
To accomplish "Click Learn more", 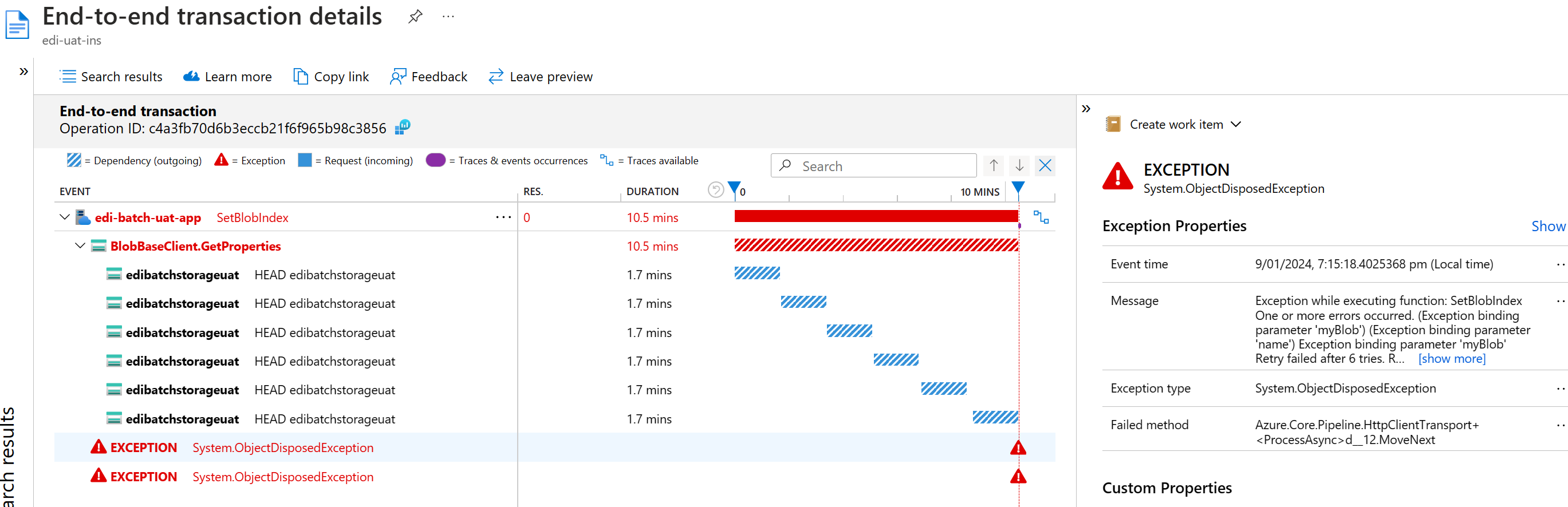I will (x=228, y=77).
